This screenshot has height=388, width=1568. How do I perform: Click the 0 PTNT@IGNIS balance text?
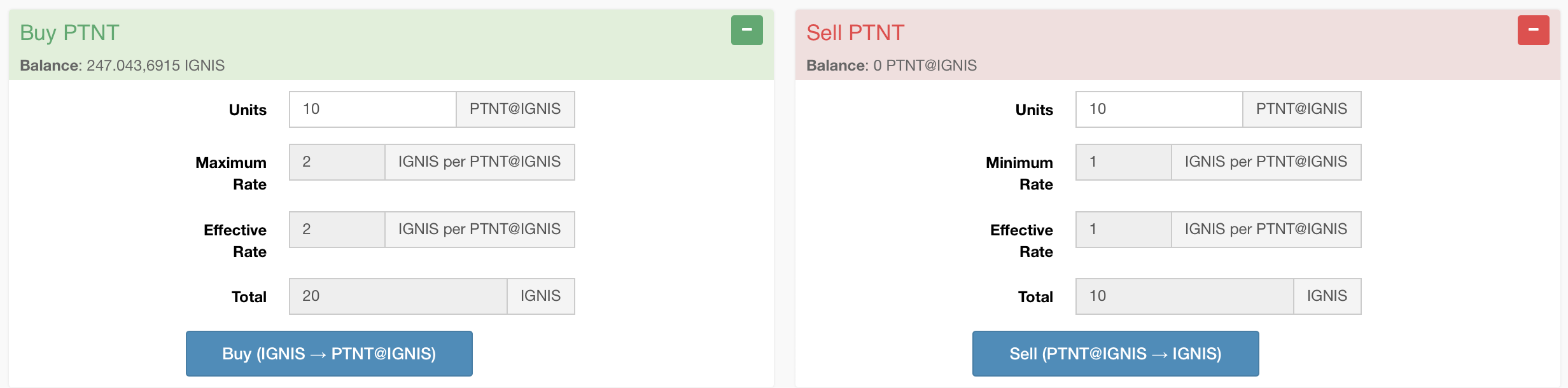pyautogui.click(x=925, y=66)
